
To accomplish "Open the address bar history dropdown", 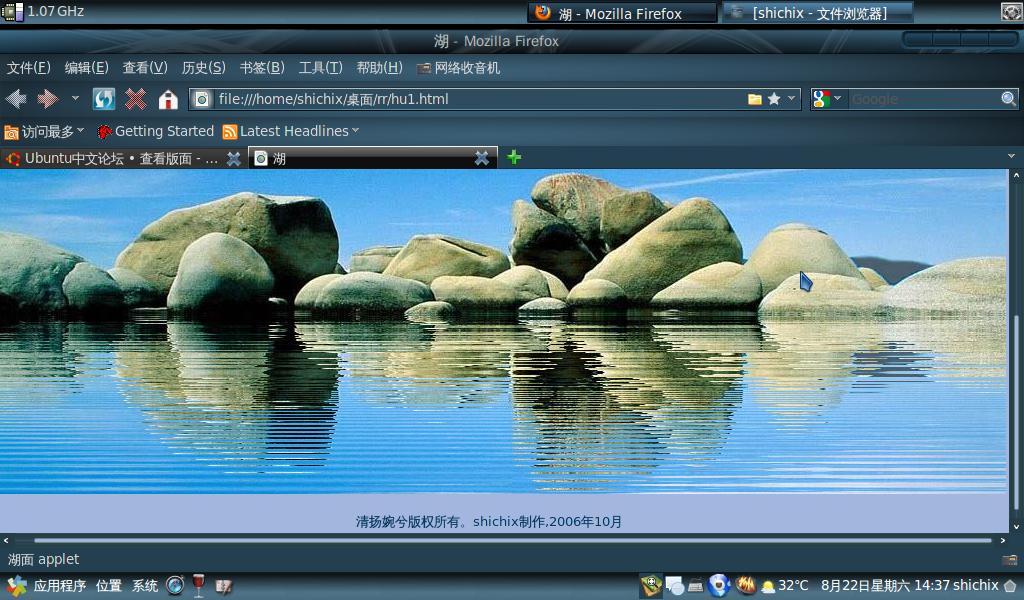I will coord(792,99).
